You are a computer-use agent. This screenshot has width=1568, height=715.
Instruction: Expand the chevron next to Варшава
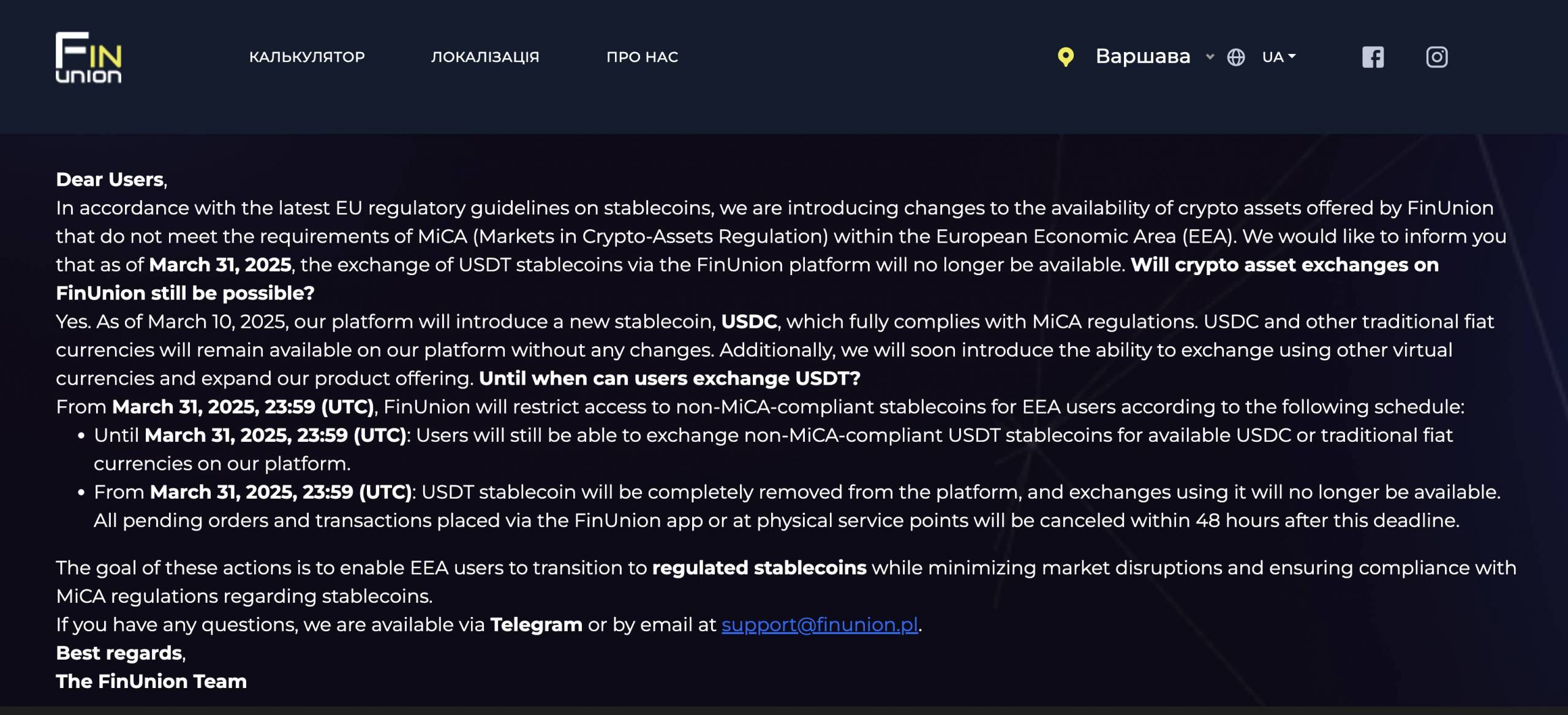[1210, 56]
